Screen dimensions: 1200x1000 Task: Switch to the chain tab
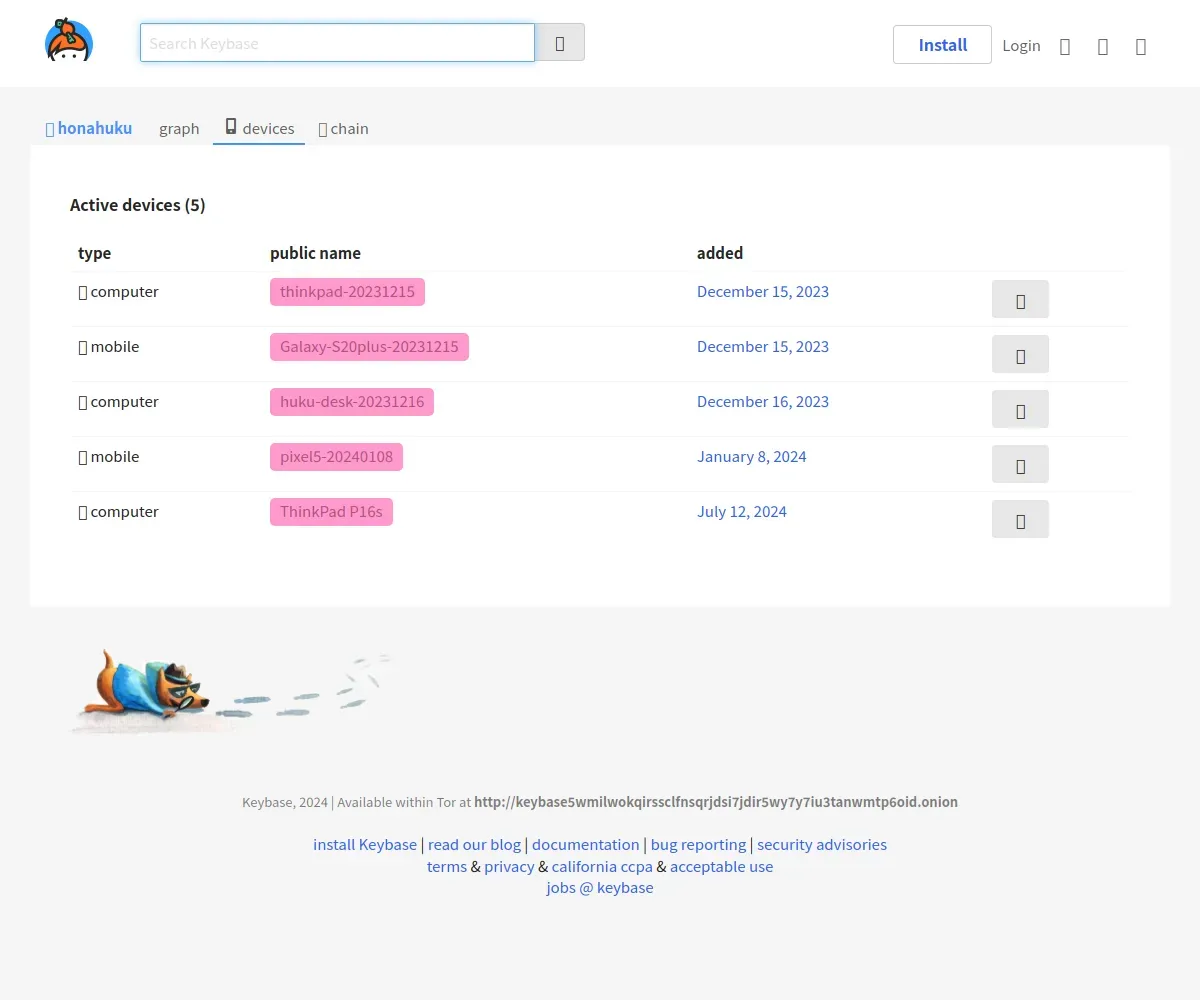coord(343,128)
